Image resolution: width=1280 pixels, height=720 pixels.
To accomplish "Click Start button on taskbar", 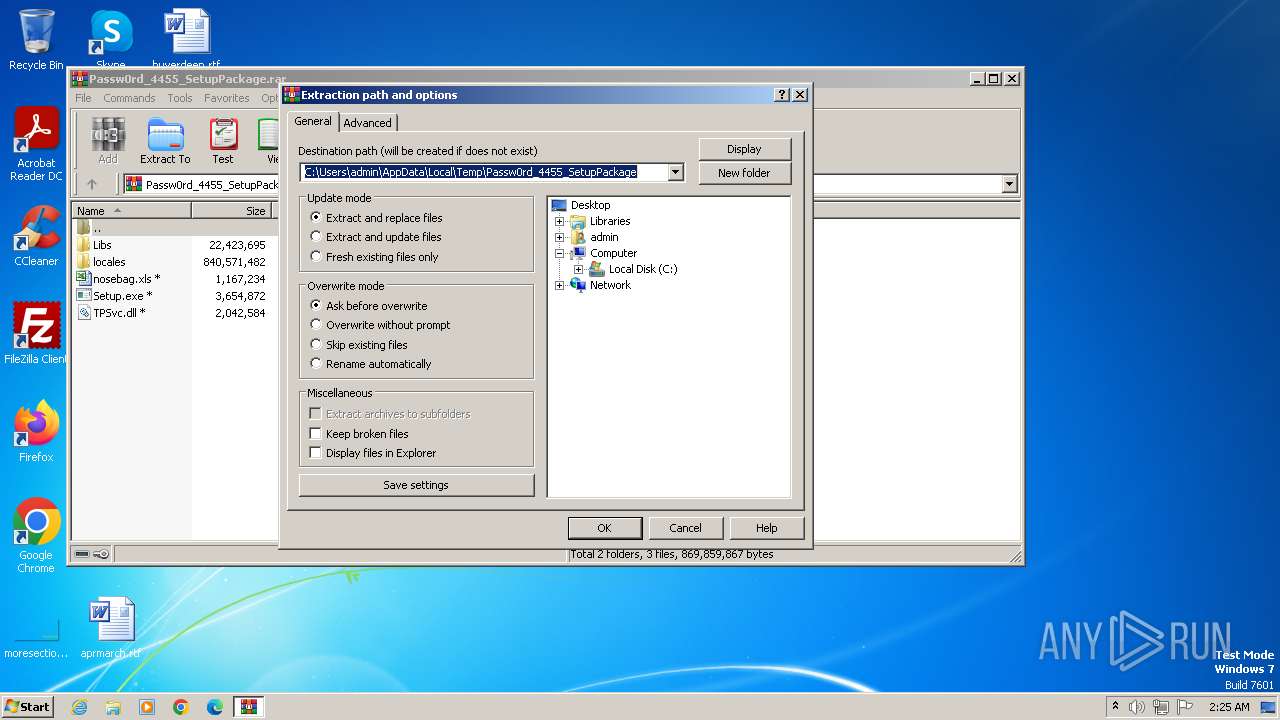I will (x=27, y=707).
